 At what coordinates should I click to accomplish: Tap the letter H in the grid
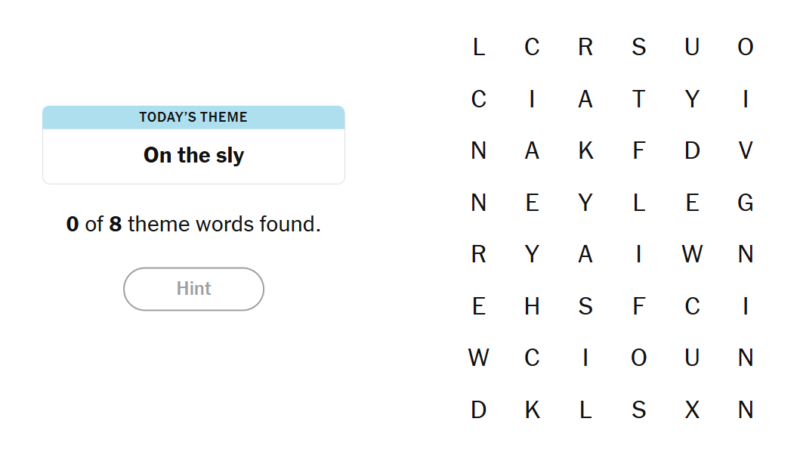[532, 307]
